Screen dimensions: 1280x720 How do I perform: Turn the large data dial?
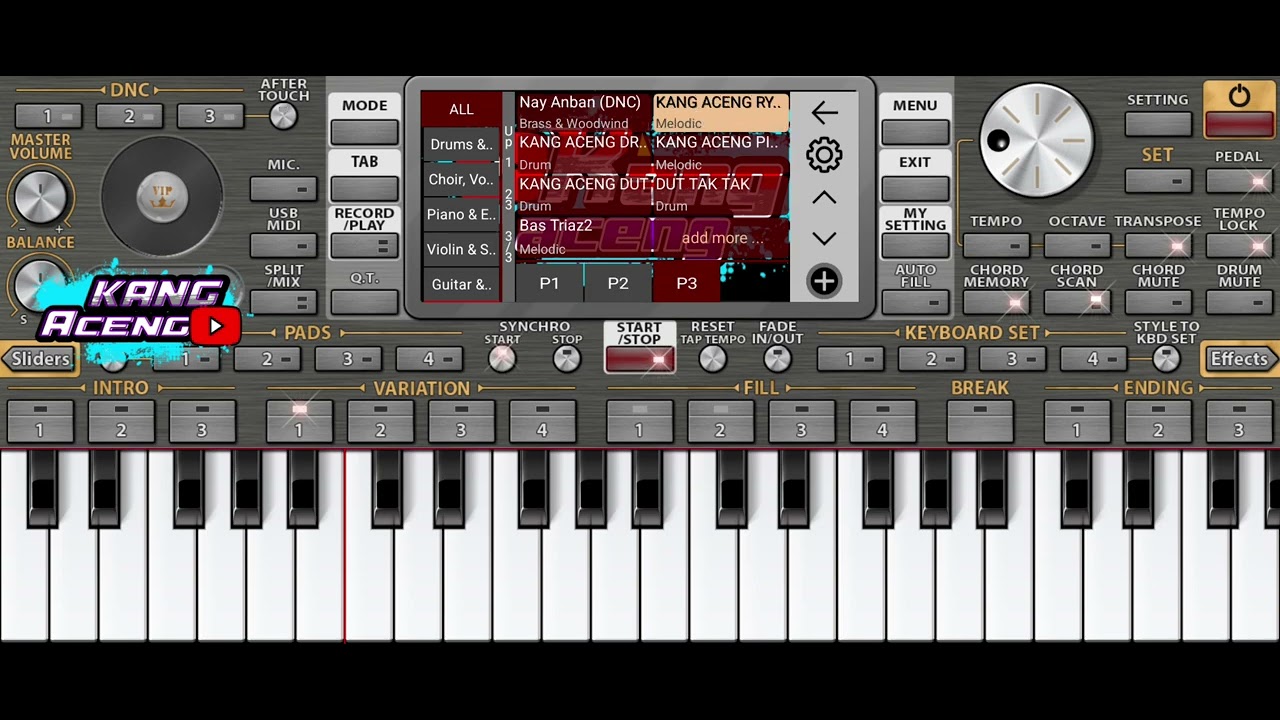[1037, 140]
